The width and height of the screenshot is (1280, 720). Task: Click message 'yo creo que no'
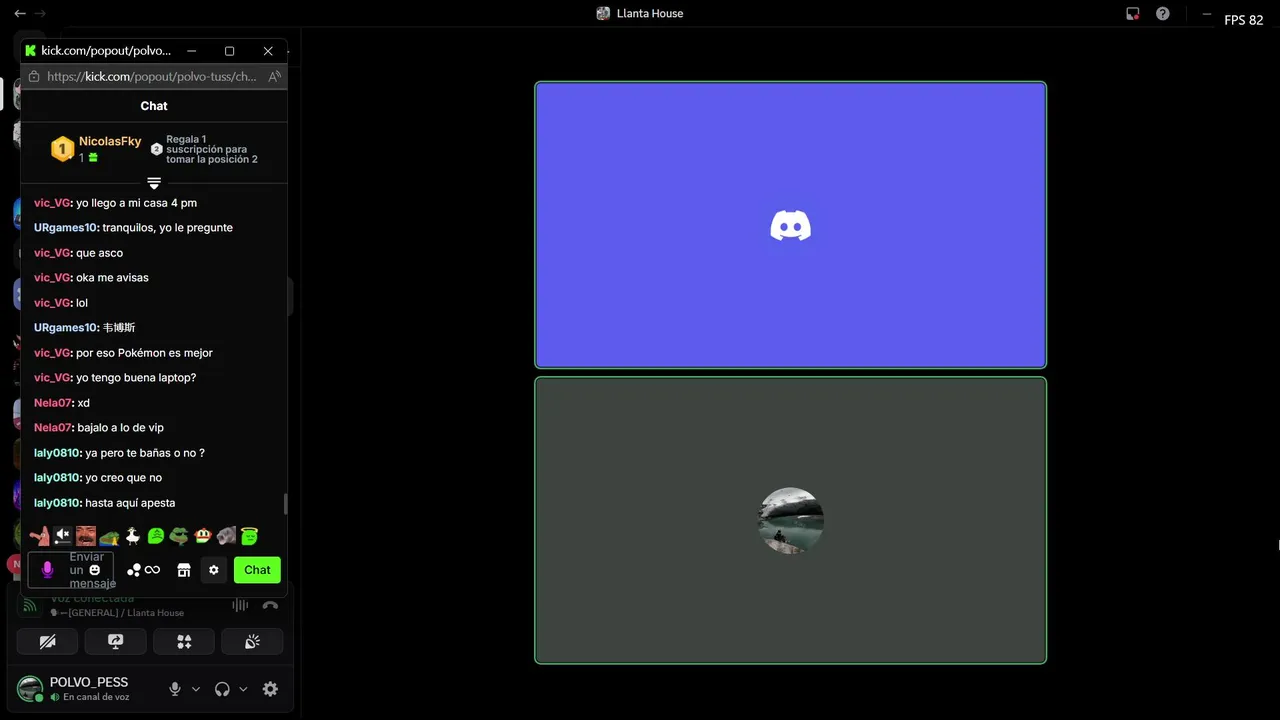pos(123,478)
